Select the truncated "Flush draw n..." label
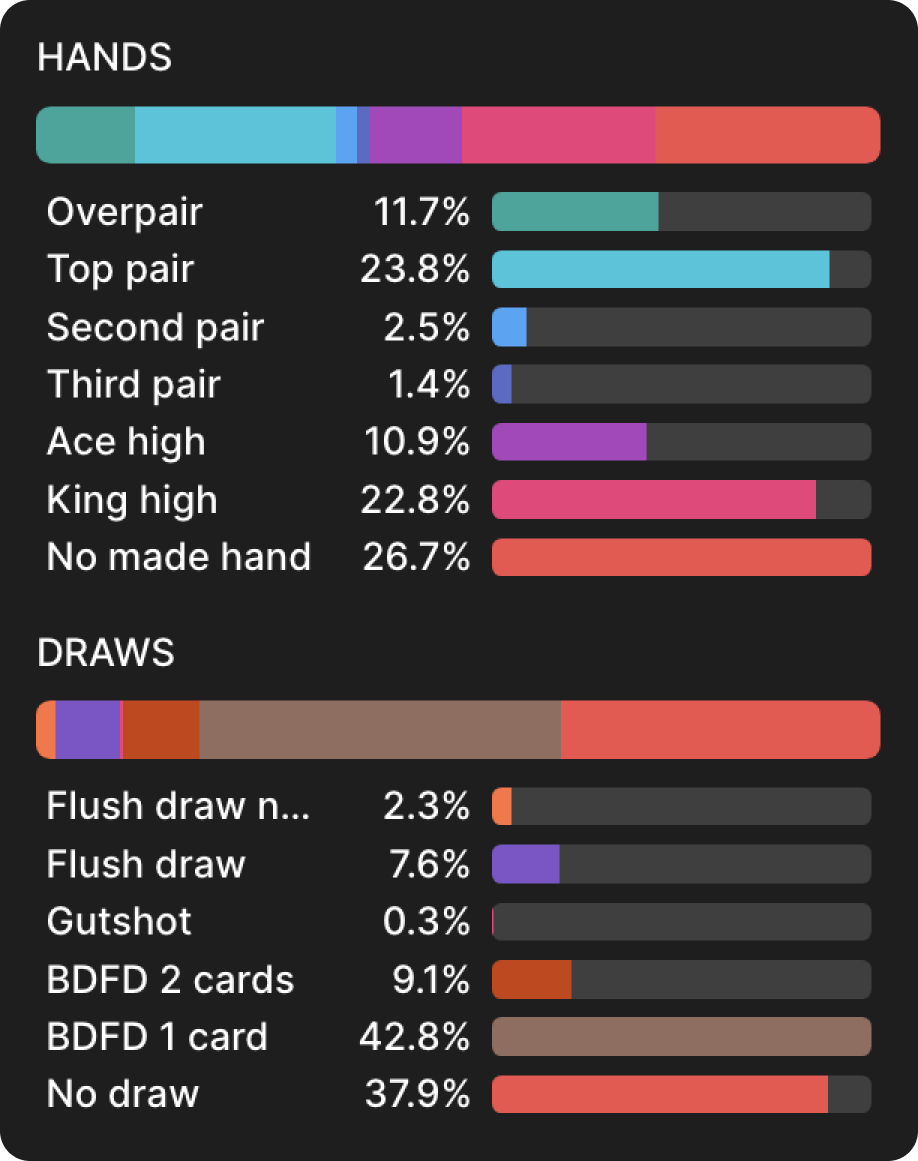Image resolution: width=918 pixels, height=1161 pixels. 178,806
